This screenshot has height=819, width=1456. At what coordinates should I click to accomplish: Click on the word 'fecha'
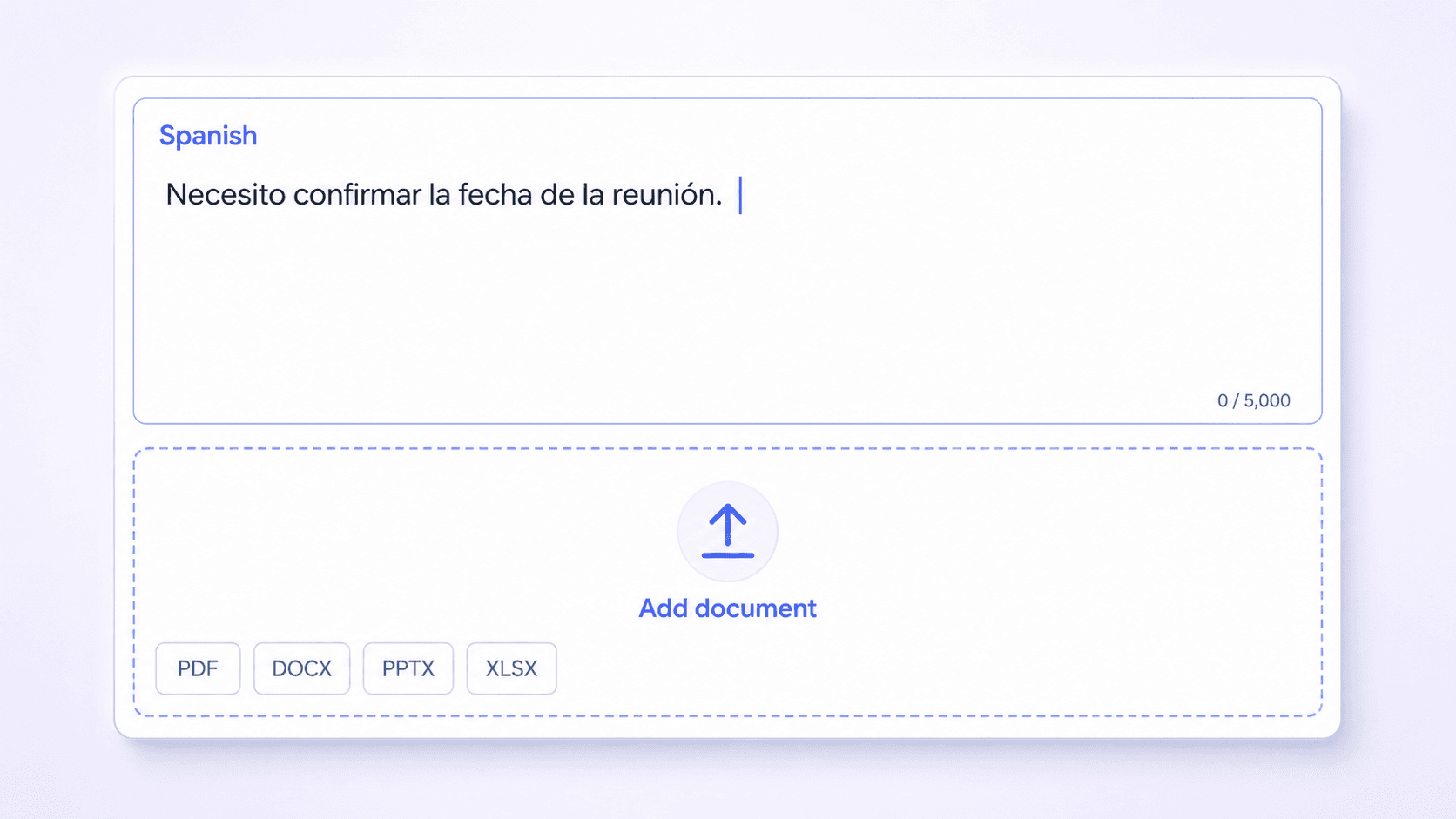tap(495, 194)
